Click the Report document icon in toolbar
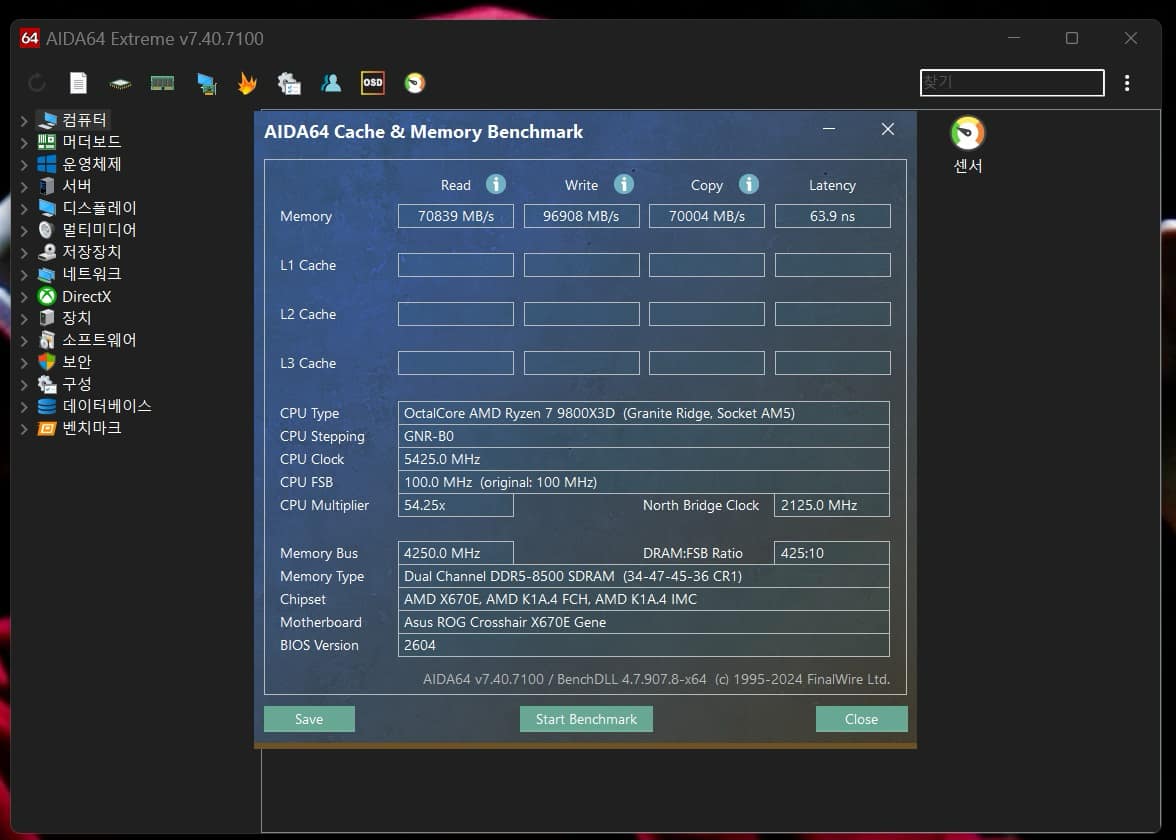Image resolution: width=1176 pixels, height=840 pixels. (78, 83)
